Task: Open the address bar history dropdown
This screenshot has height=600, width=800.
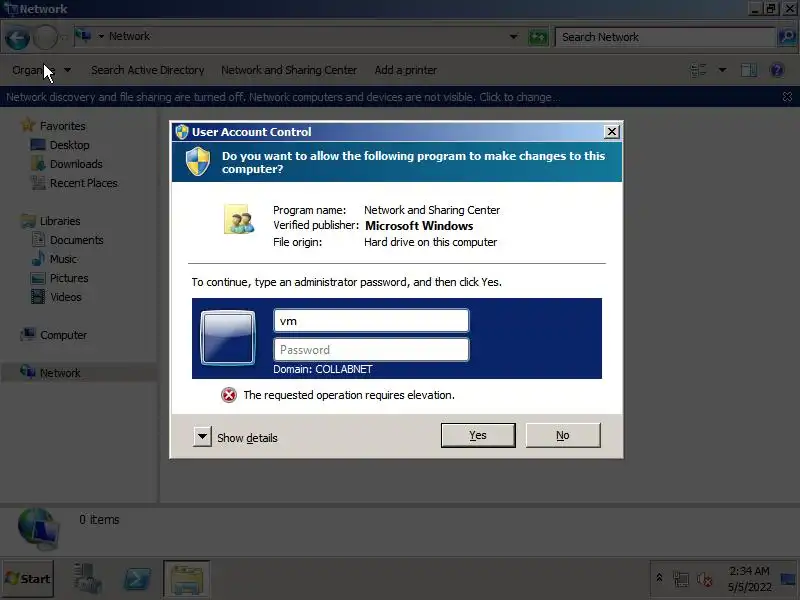Action: (x=513, y=37)
